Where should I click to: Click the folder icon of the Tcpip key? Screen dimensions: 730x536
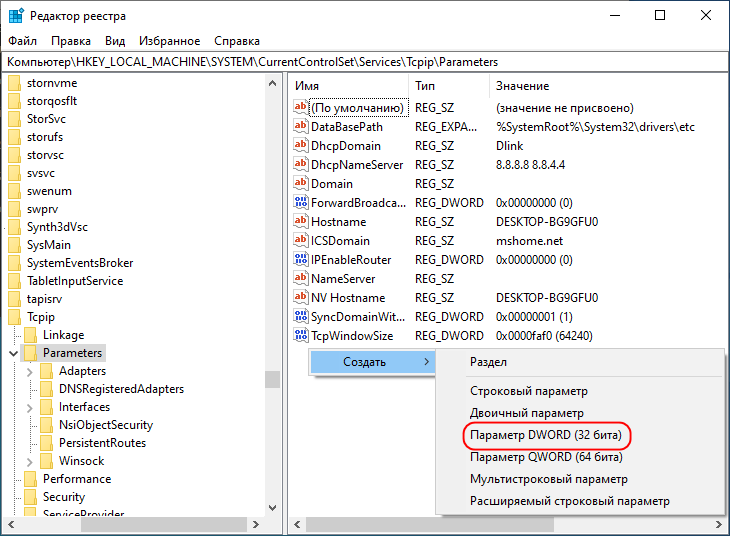coord(15,317)
